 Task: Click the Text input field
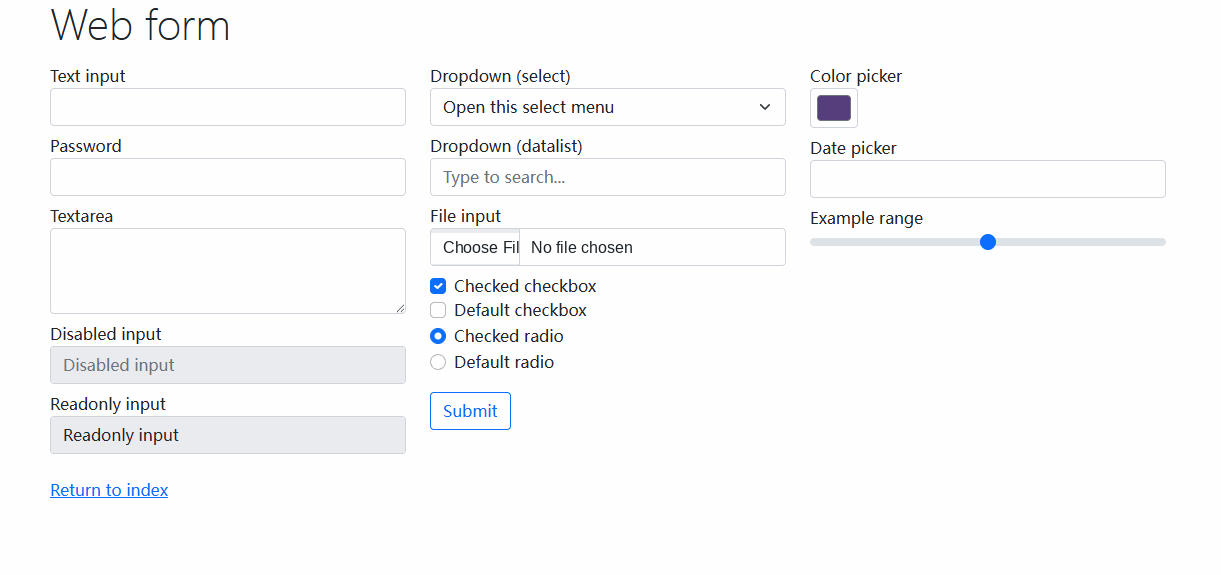(x=228, y=107)
